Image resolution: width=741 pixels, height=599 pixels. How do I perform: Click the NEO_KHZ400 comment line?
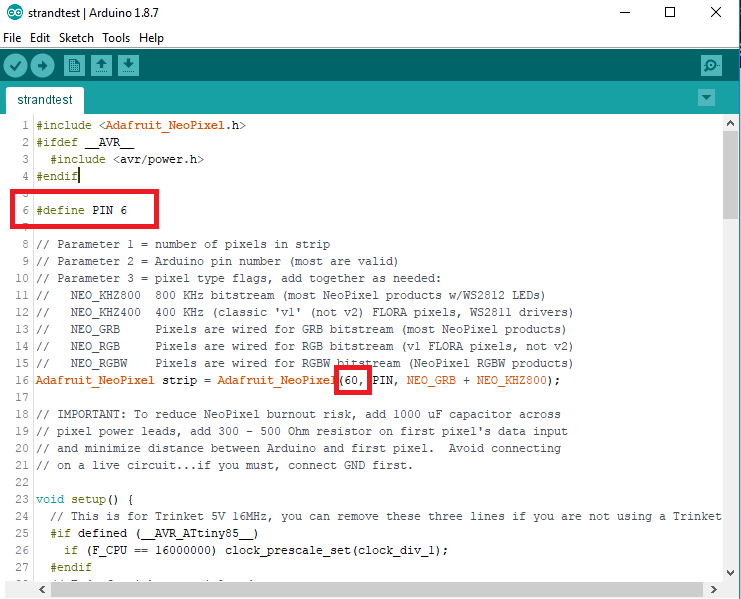(304, 312)
